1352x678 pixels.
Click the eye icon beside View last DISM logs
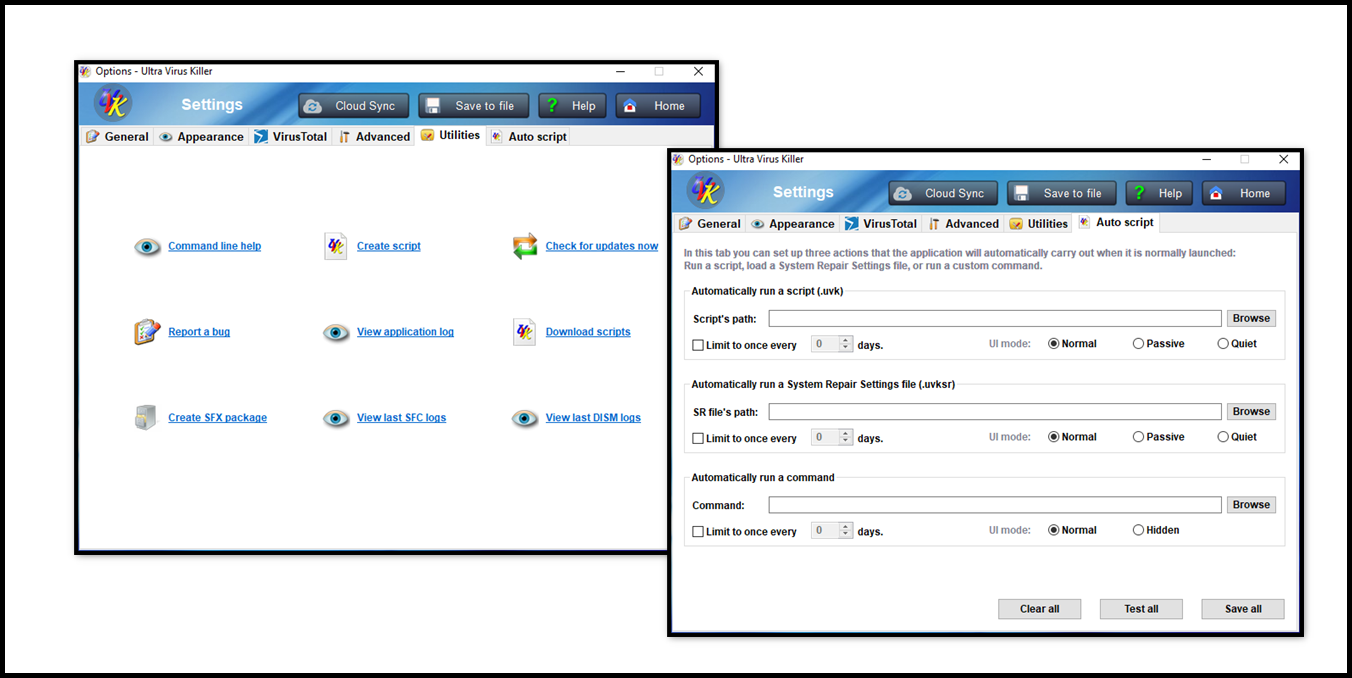[x=525, y=418]
